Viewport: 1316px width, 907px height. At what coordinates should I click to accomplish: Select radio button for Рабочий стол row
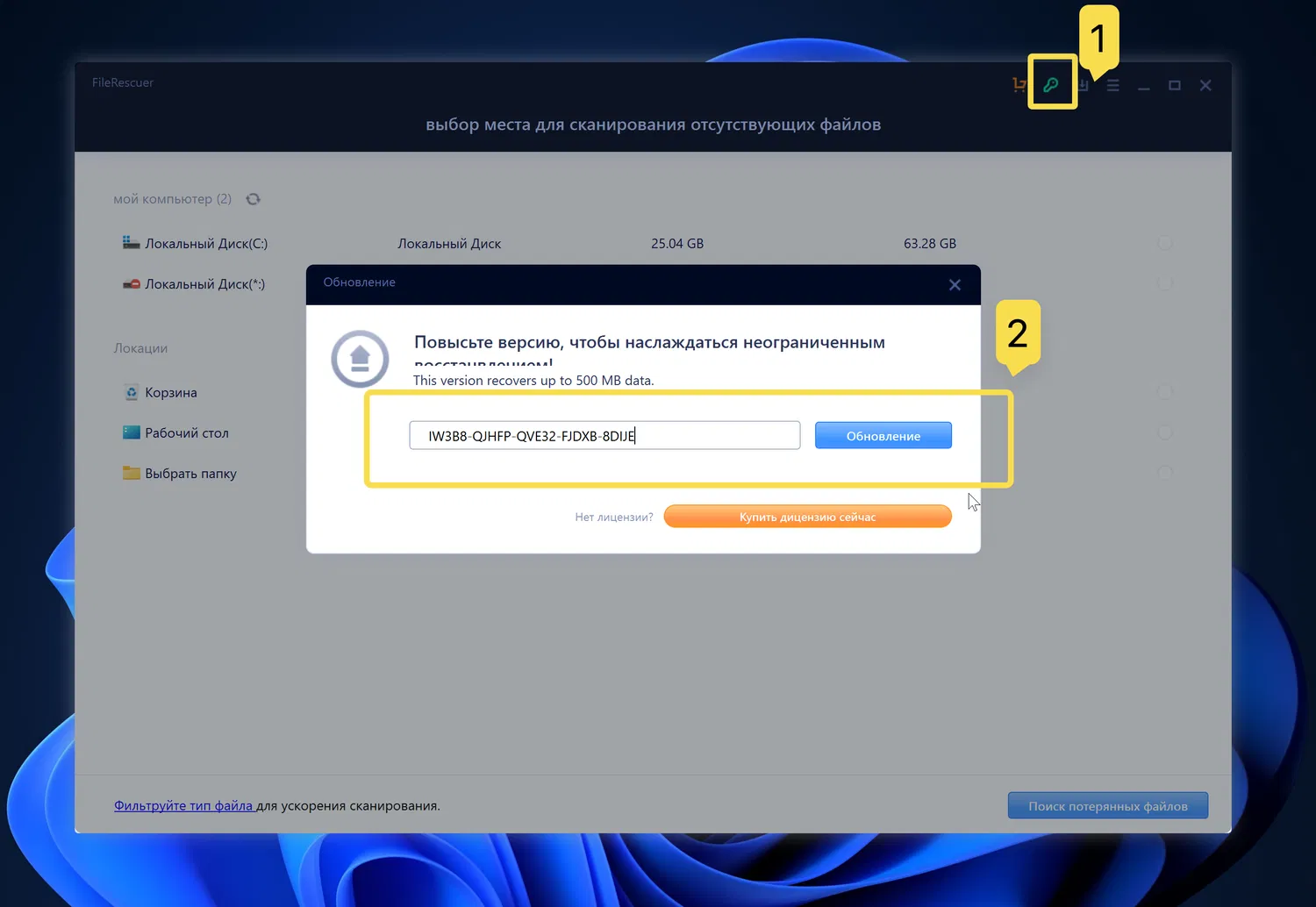(x=1165, y=432)
